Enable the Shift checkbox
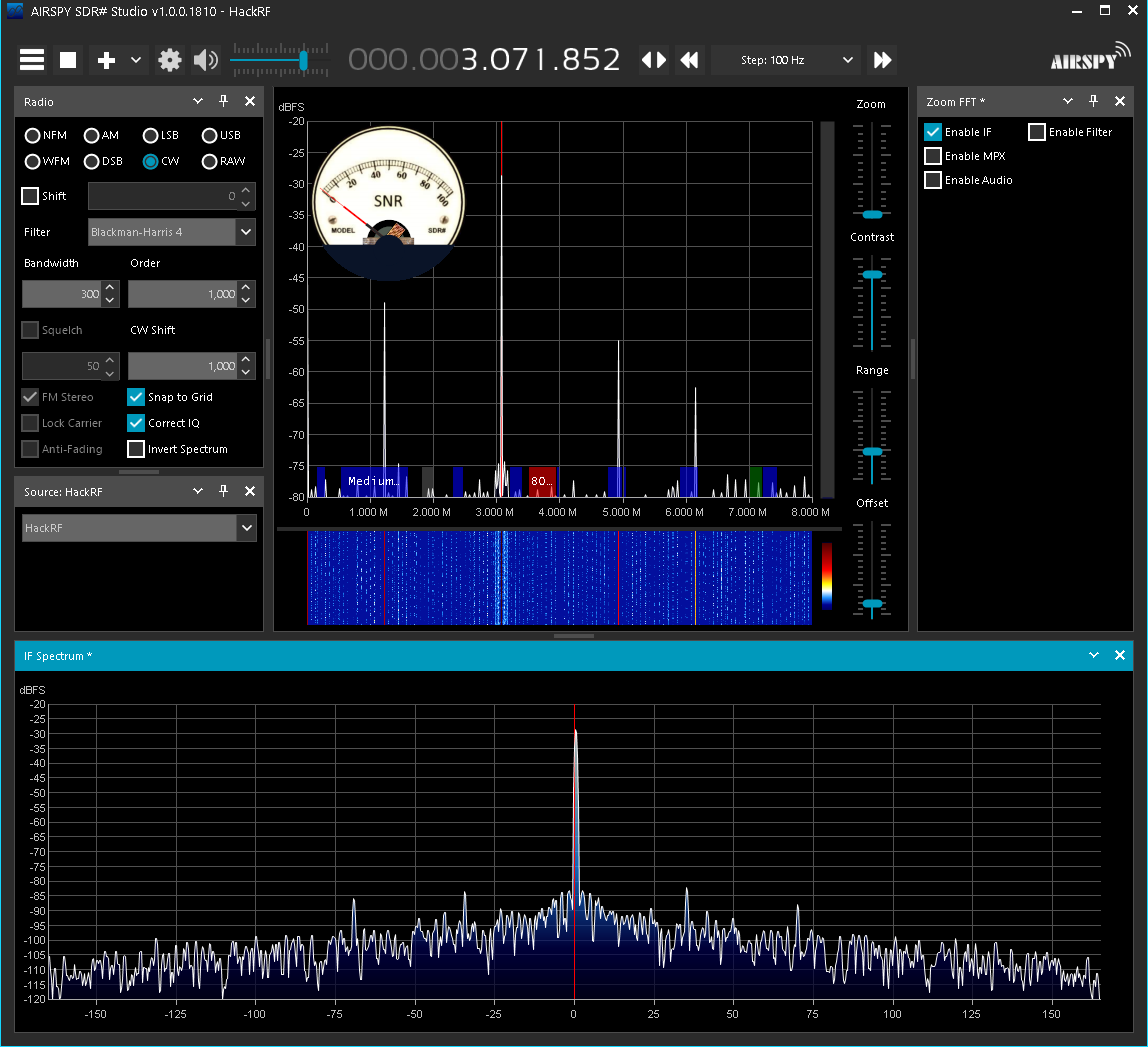The image size is (1148, 1047). (30, 196)
